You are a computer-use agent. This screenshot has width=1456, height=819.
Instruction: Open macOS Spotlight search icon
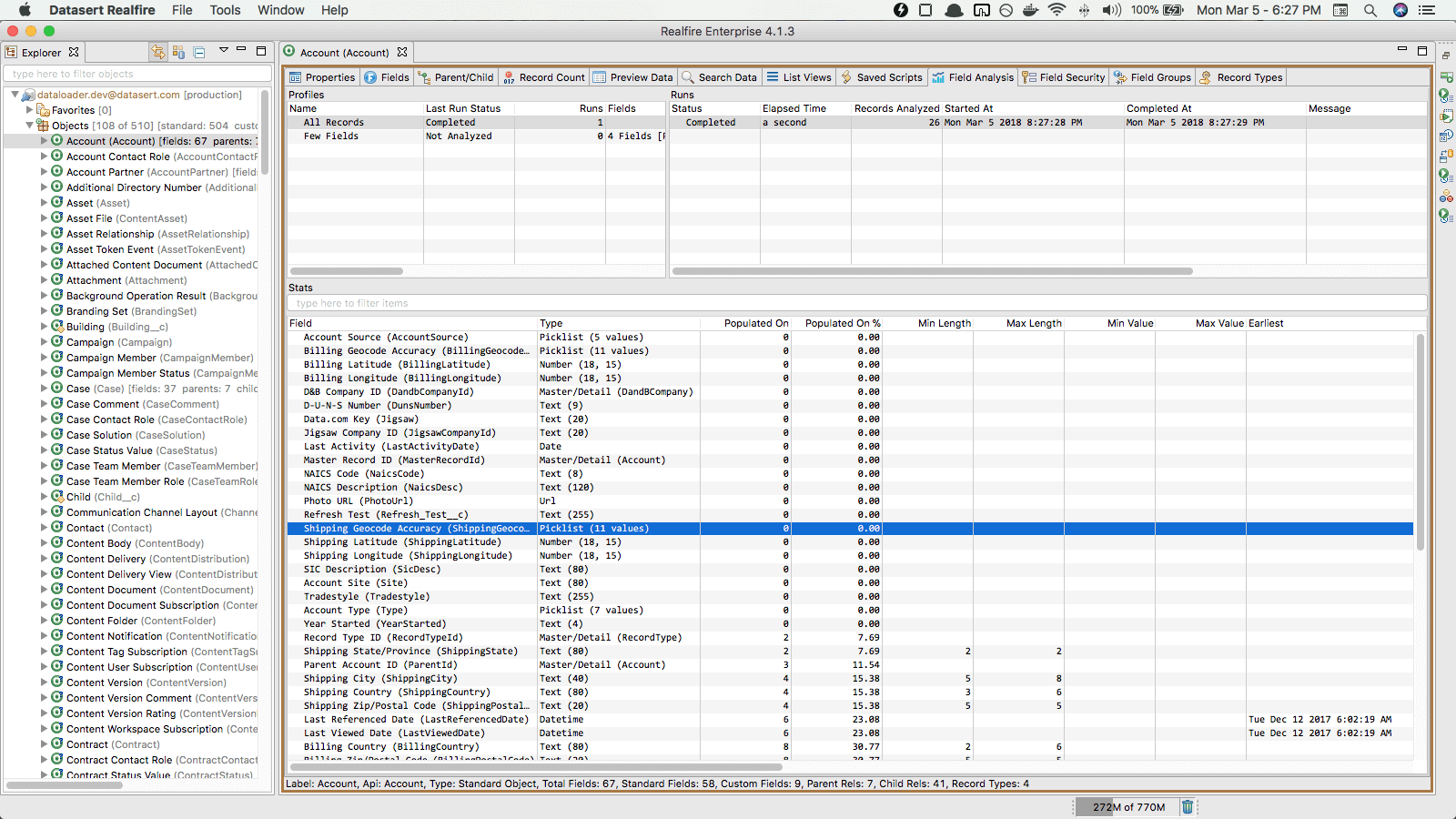click(1370, 10)
